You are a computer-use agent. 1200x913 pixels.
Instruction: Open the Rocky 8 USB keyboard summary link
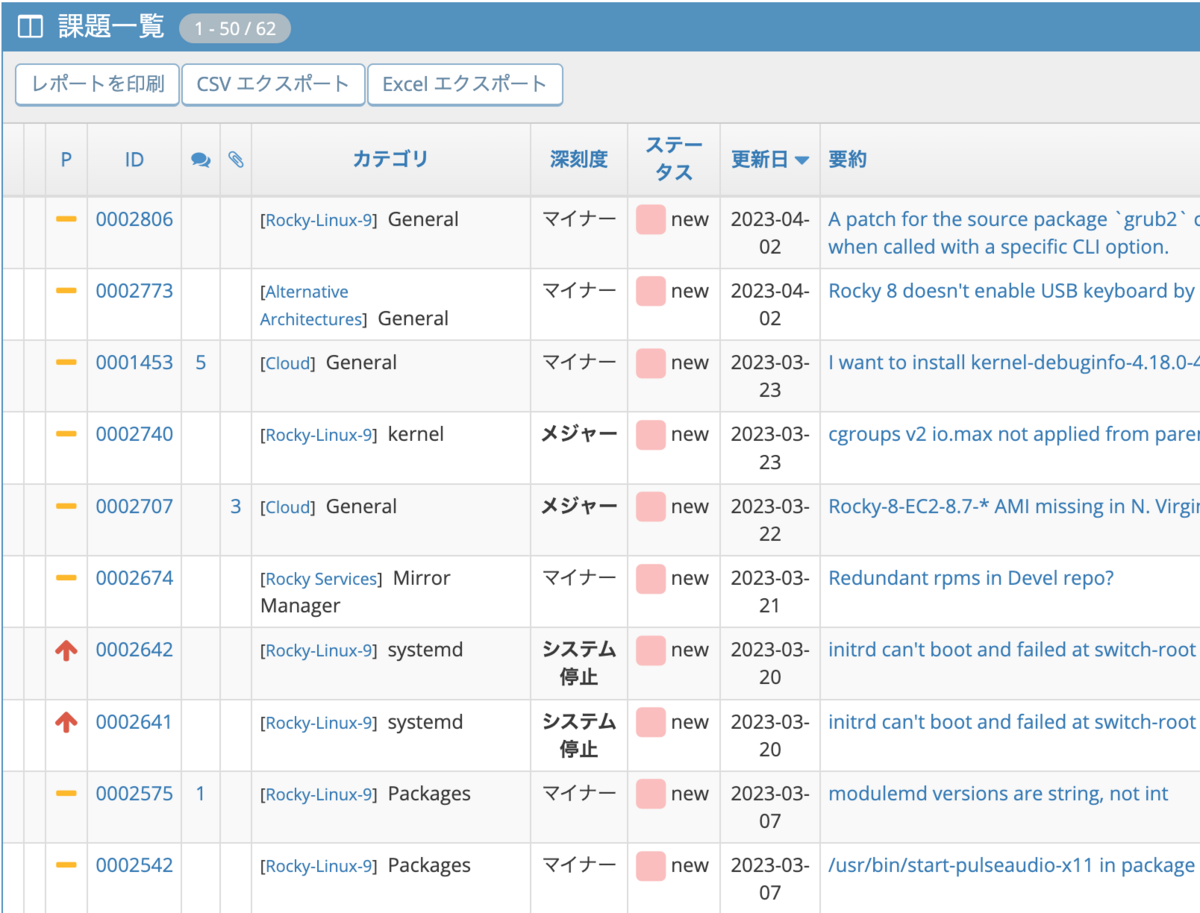tap(1012, 291)
